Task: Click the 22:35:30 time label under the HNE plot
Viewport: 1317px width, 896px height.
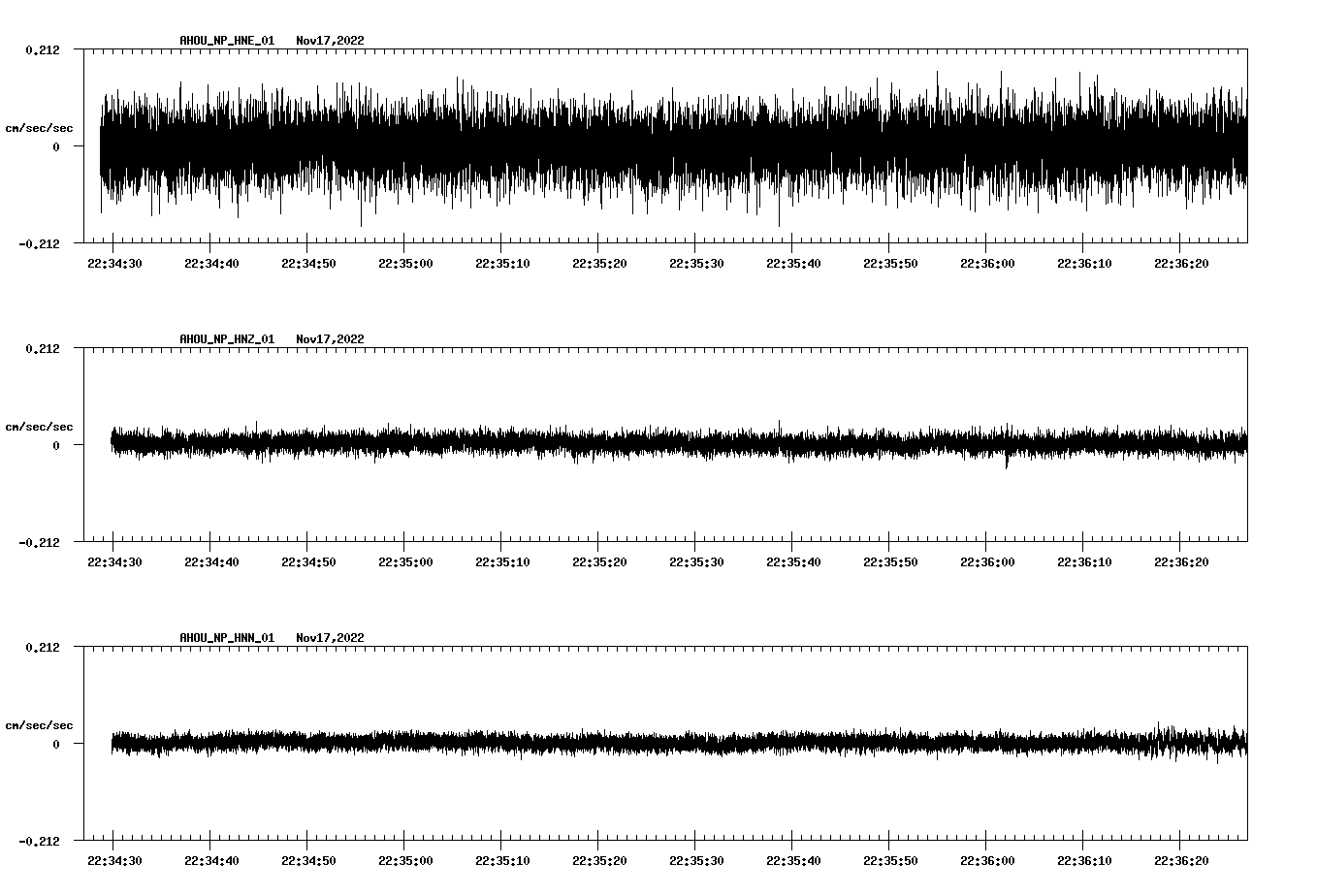Action: [696, 264]
